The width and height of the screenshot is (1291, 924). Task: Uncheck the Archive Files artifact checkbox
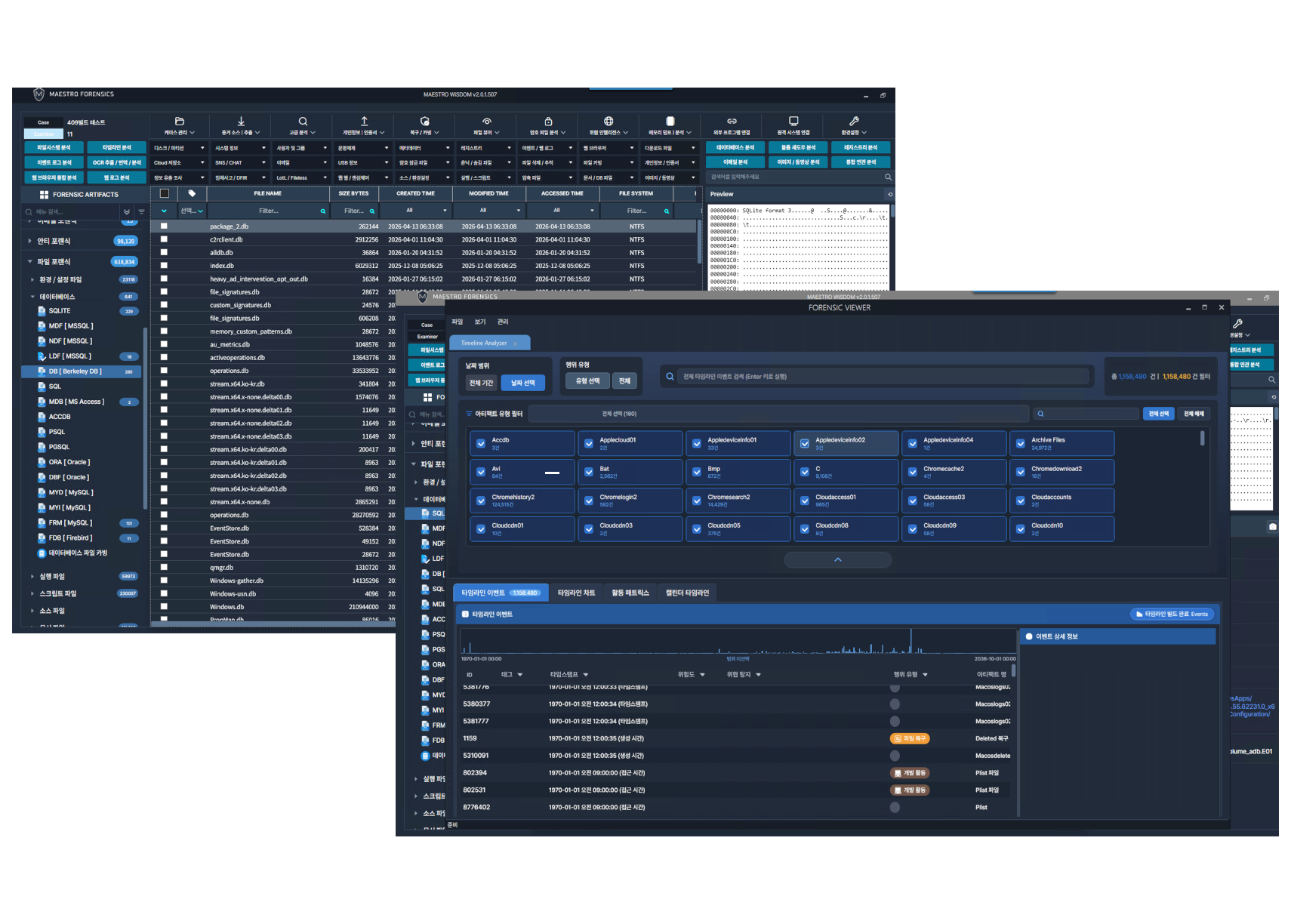click(1021, 443)
